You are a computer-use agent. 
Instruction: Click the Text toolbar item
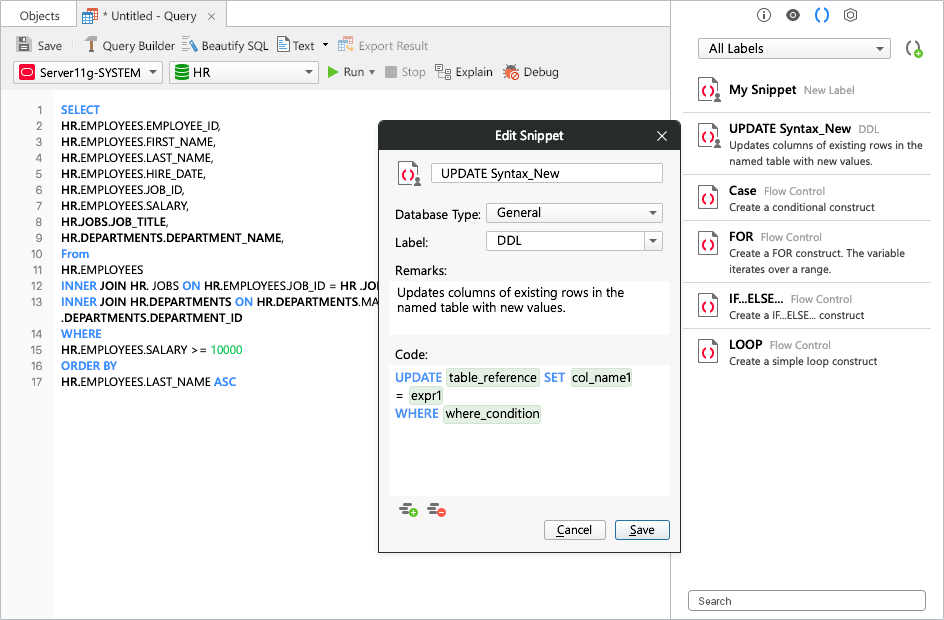[x=296, y=45]
